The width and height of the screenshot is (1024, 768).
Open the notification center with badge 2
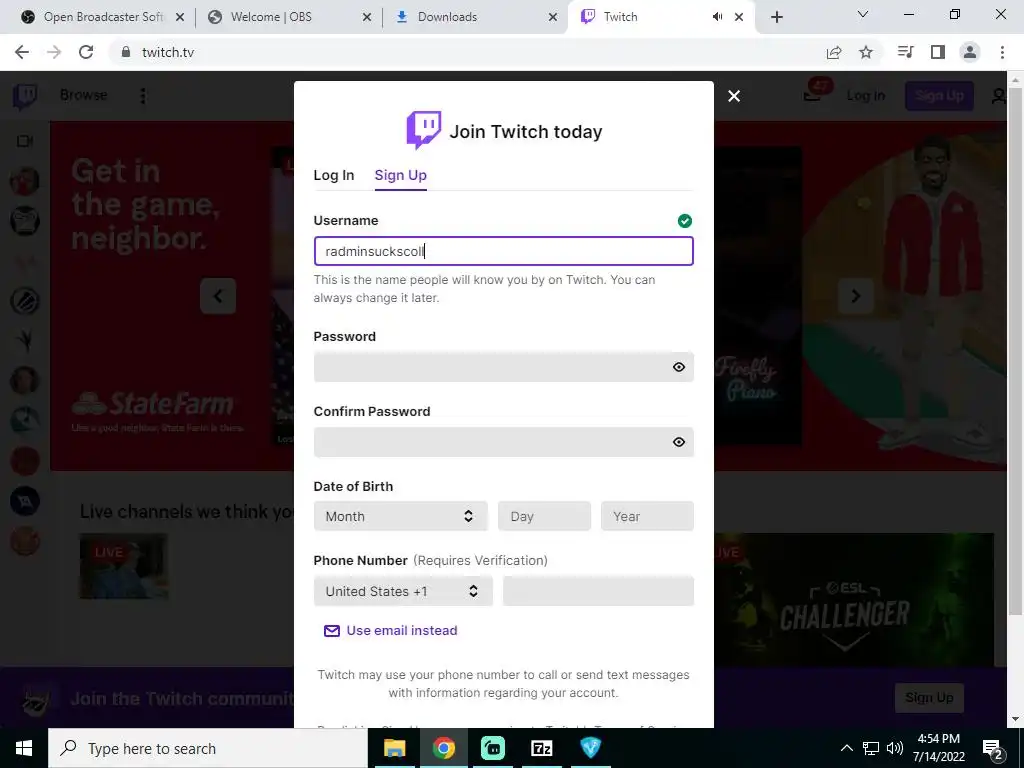[992, 749]
